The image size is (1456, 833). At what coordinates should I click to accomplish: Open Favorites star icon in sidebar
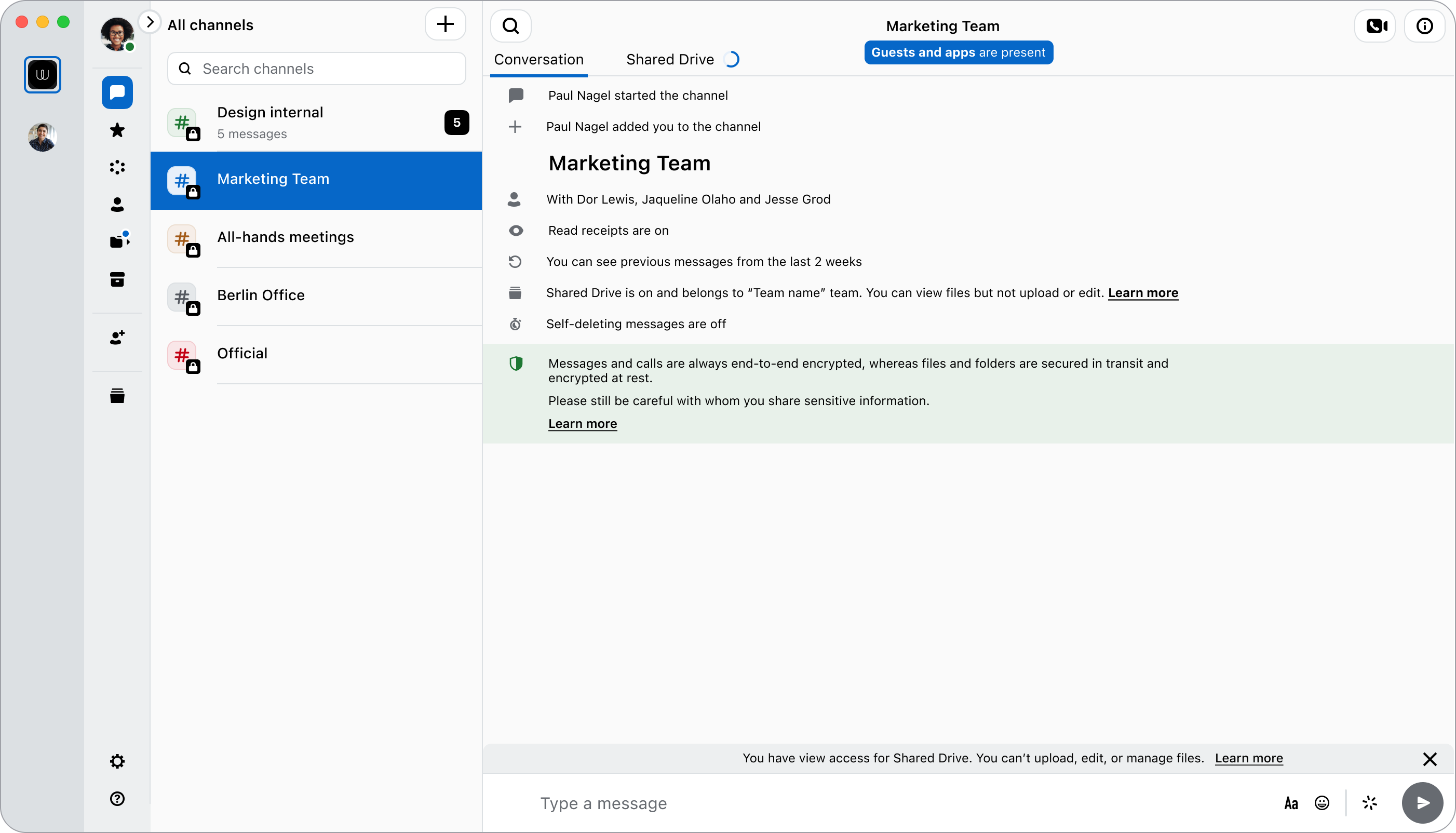click(x=117, y=130)
